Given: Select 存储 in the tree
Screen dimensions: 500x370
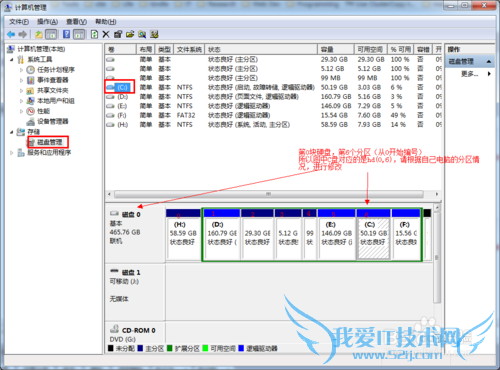Looking at the screenshot, I should point(33,132).
